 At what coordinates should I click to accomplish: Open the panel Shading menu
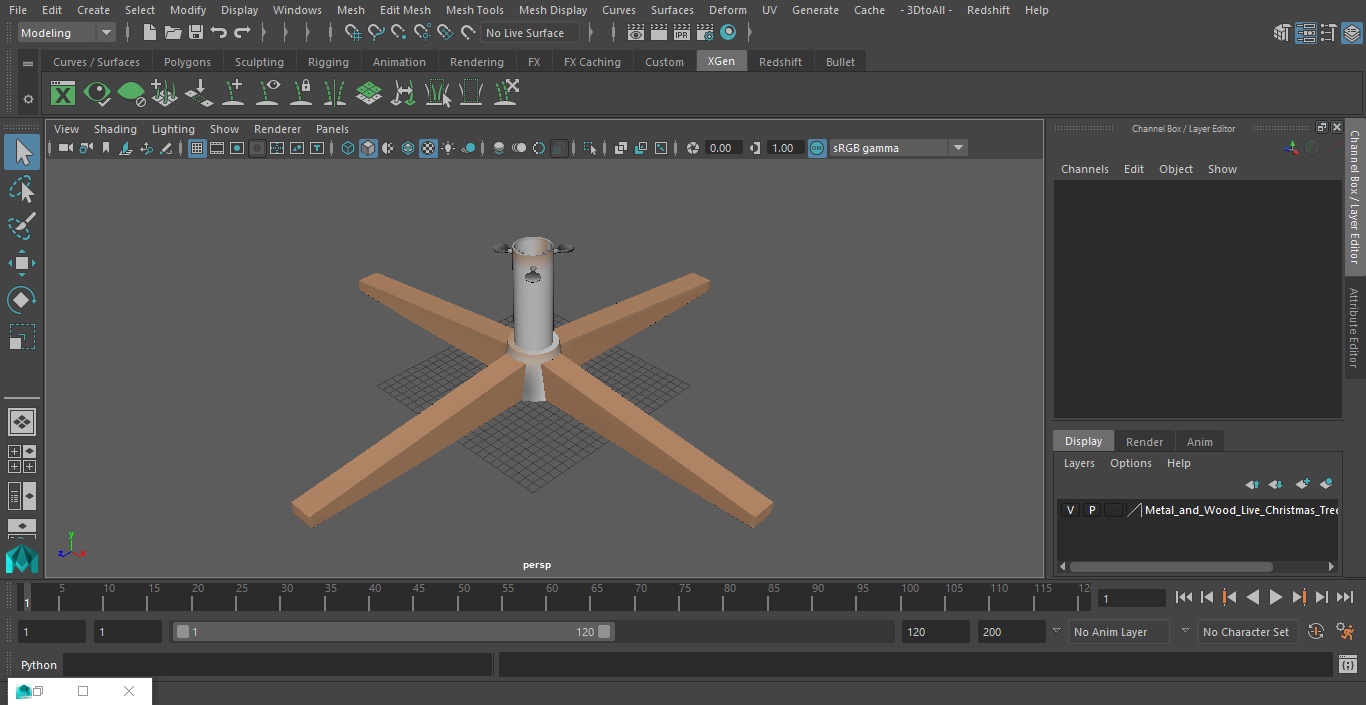(x=115, y=129)
